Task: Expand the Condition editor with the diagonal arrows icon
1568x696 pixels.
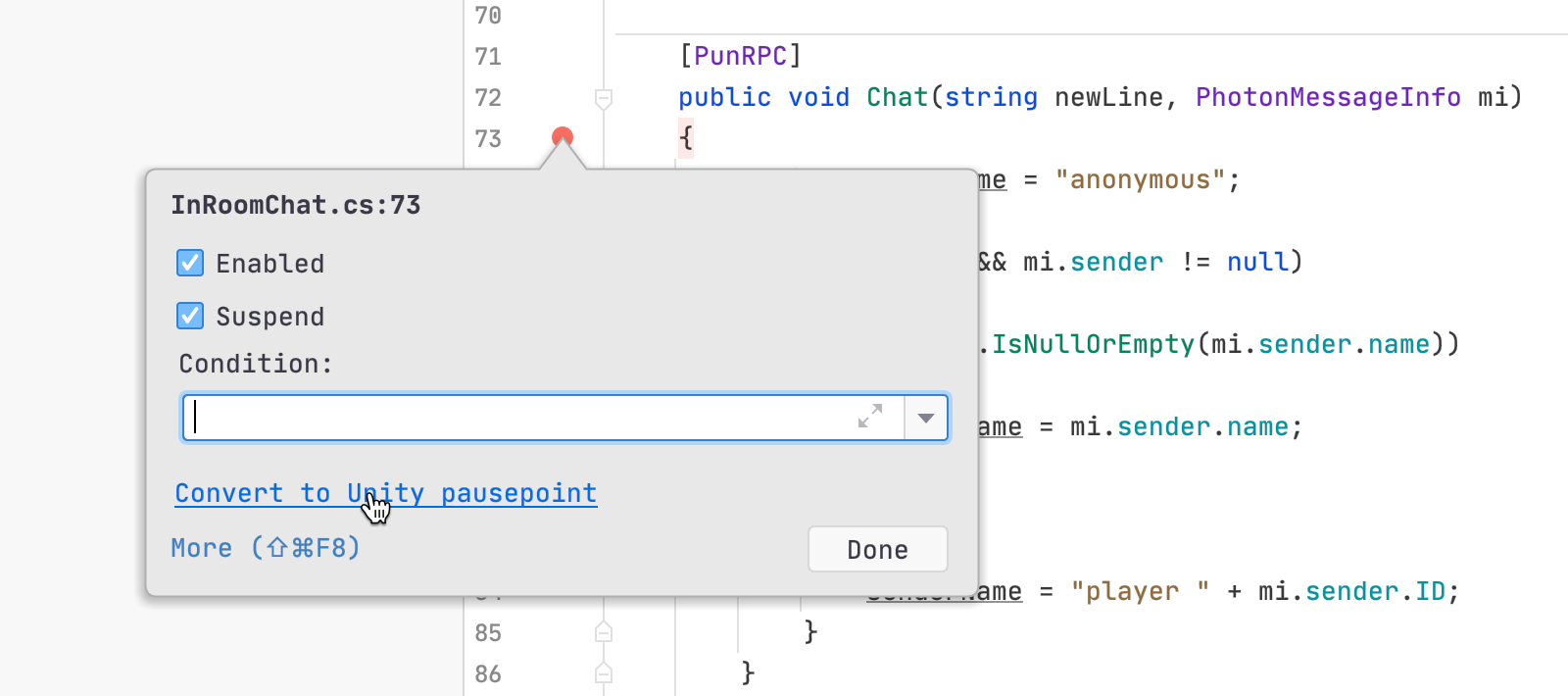Action: point(870,417)
